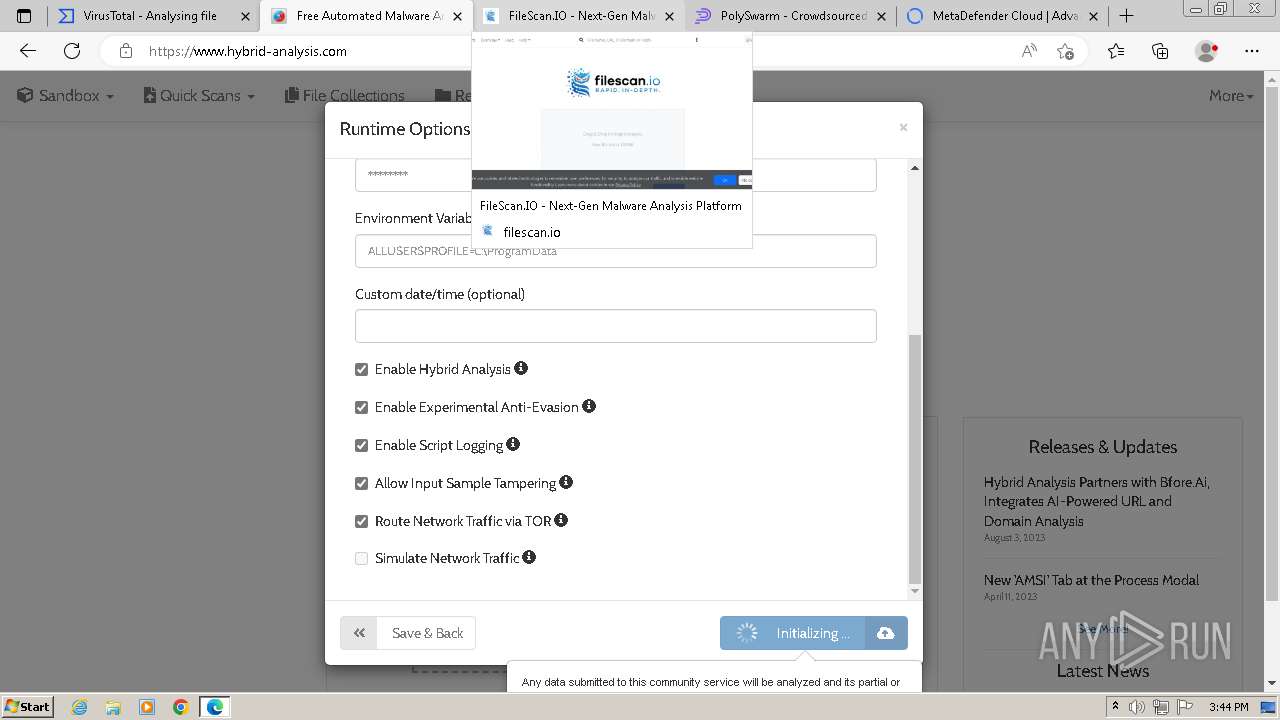Reload the current page
1280x720 pixels.
pyautogui.click(x=72, y=51)
